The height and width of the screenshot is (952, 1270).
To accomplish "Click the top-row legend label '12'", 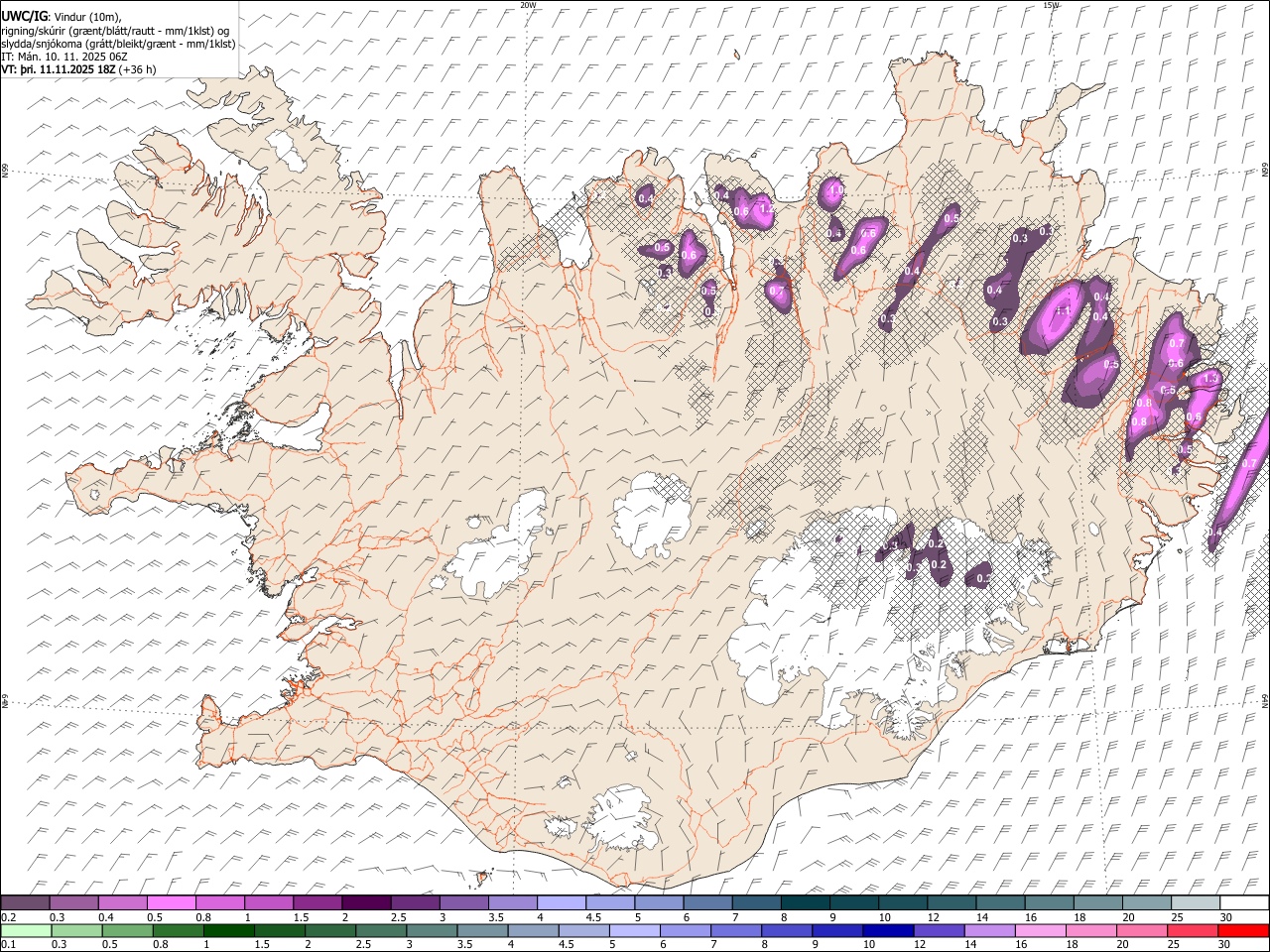I will tap(934, 917).
